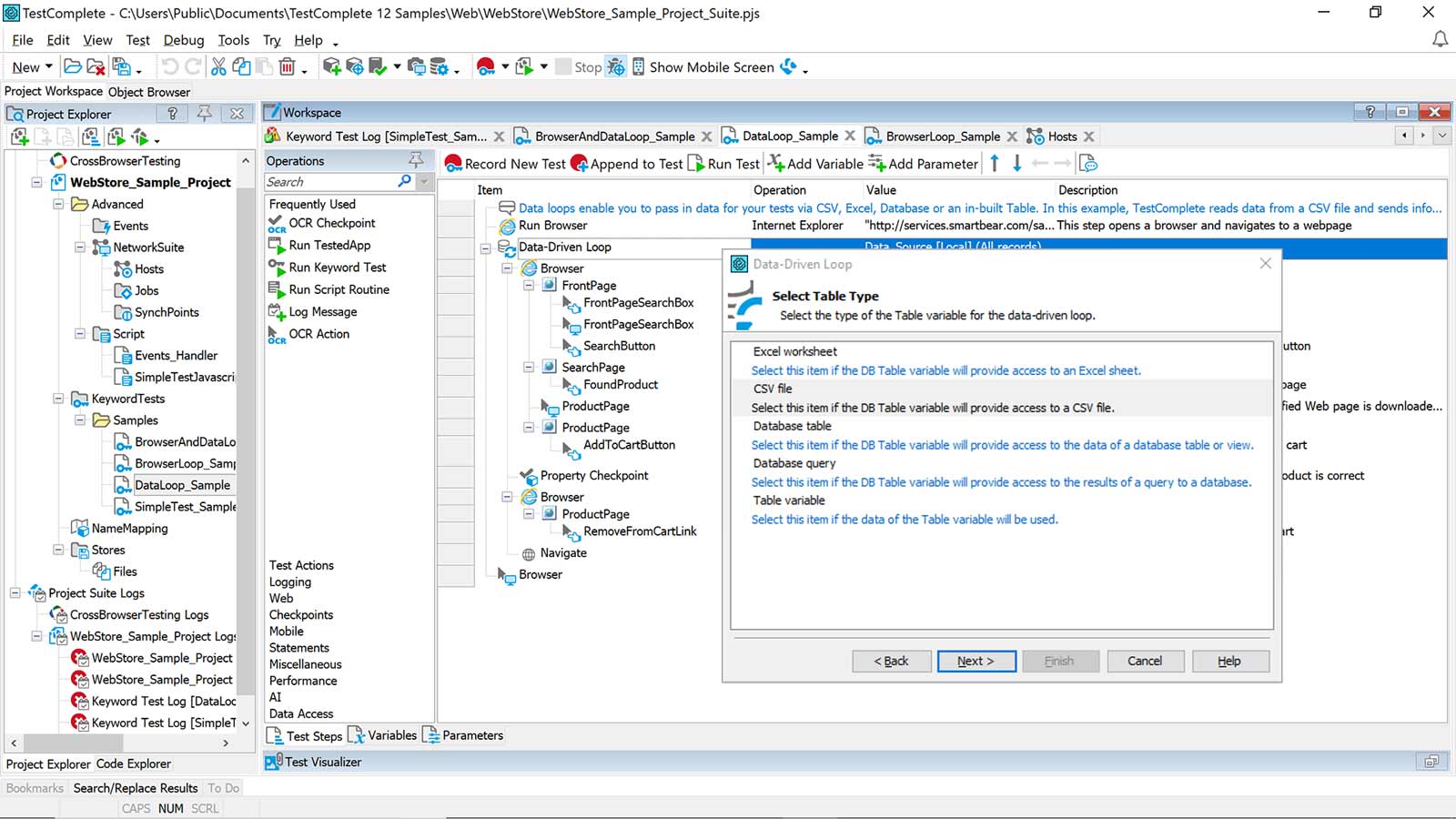The image size is (1456, 819).
Task: Click the Record test red icon in main toolbar
Action: tap(486, 66)
